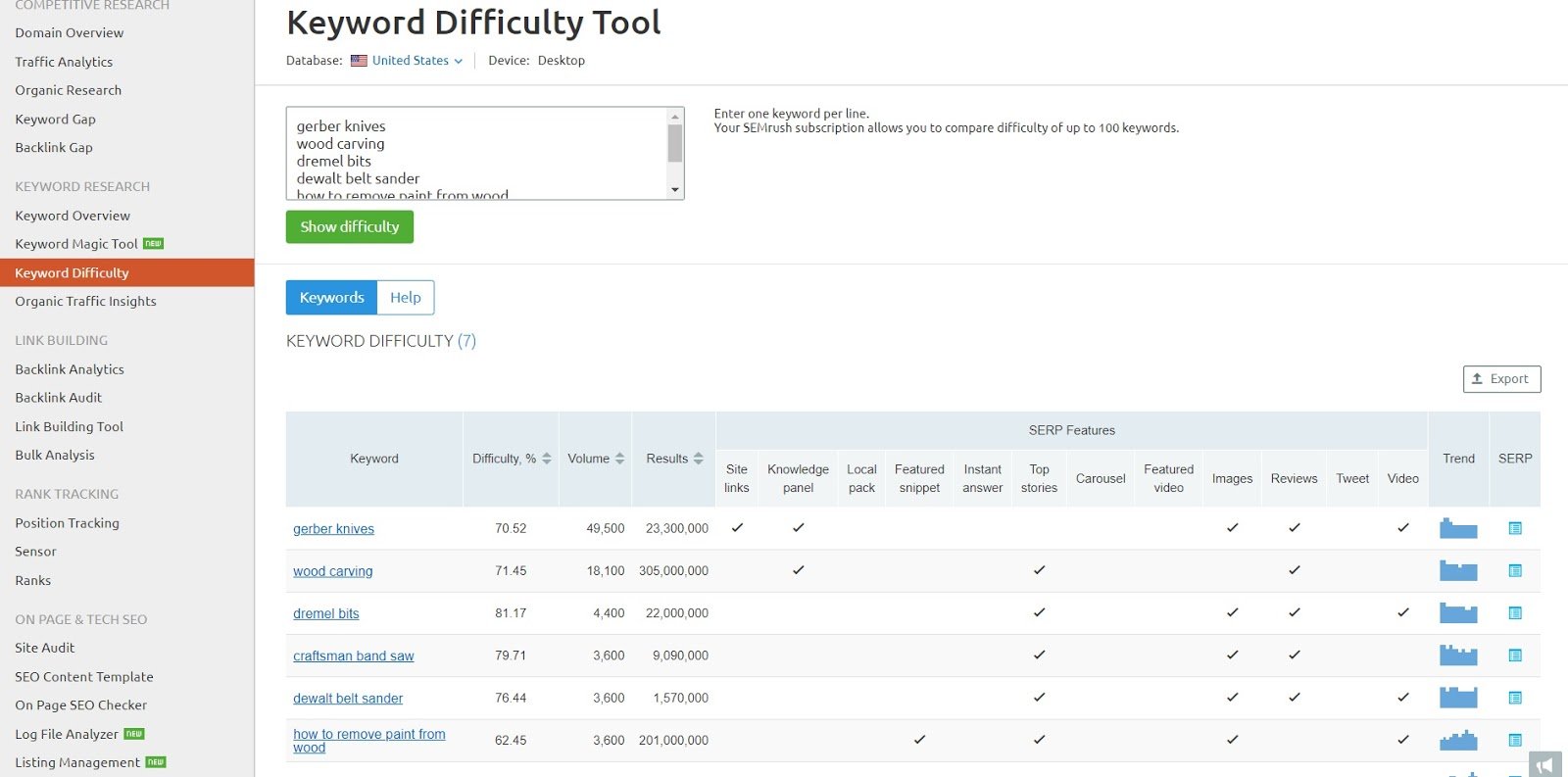View trend chart for gerber knives
Viewport: 1568px width, 777px height.
pyautogui.click(x=1458, y=528)
